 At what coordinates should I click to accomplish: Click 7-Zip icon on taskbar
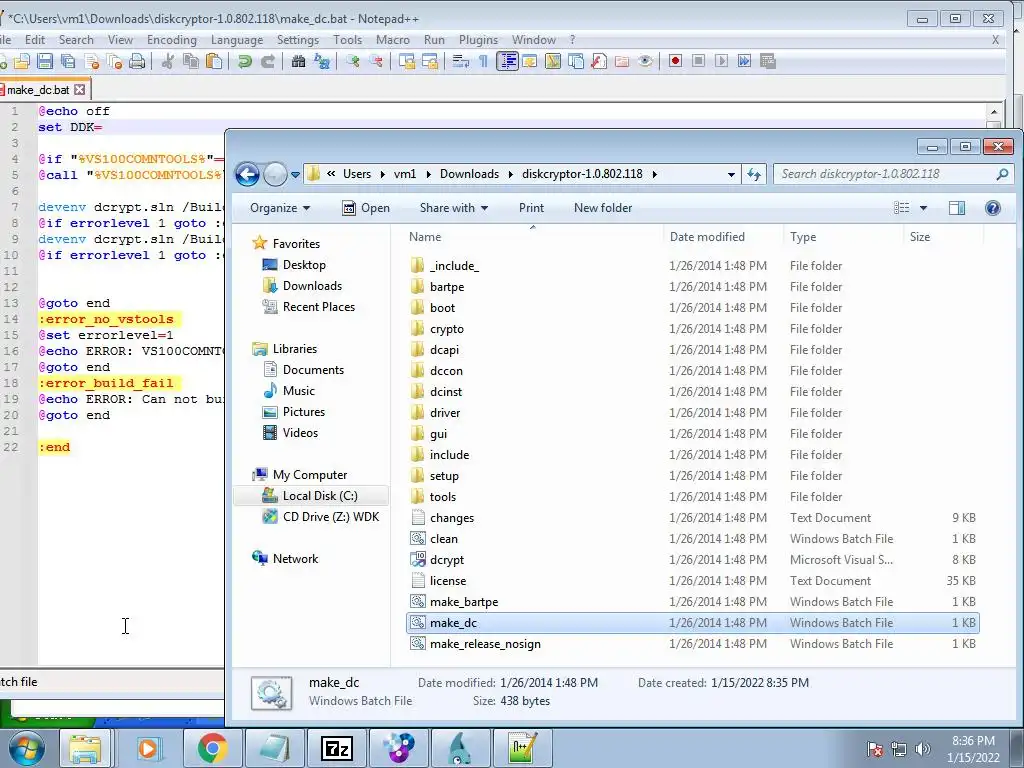337,748
